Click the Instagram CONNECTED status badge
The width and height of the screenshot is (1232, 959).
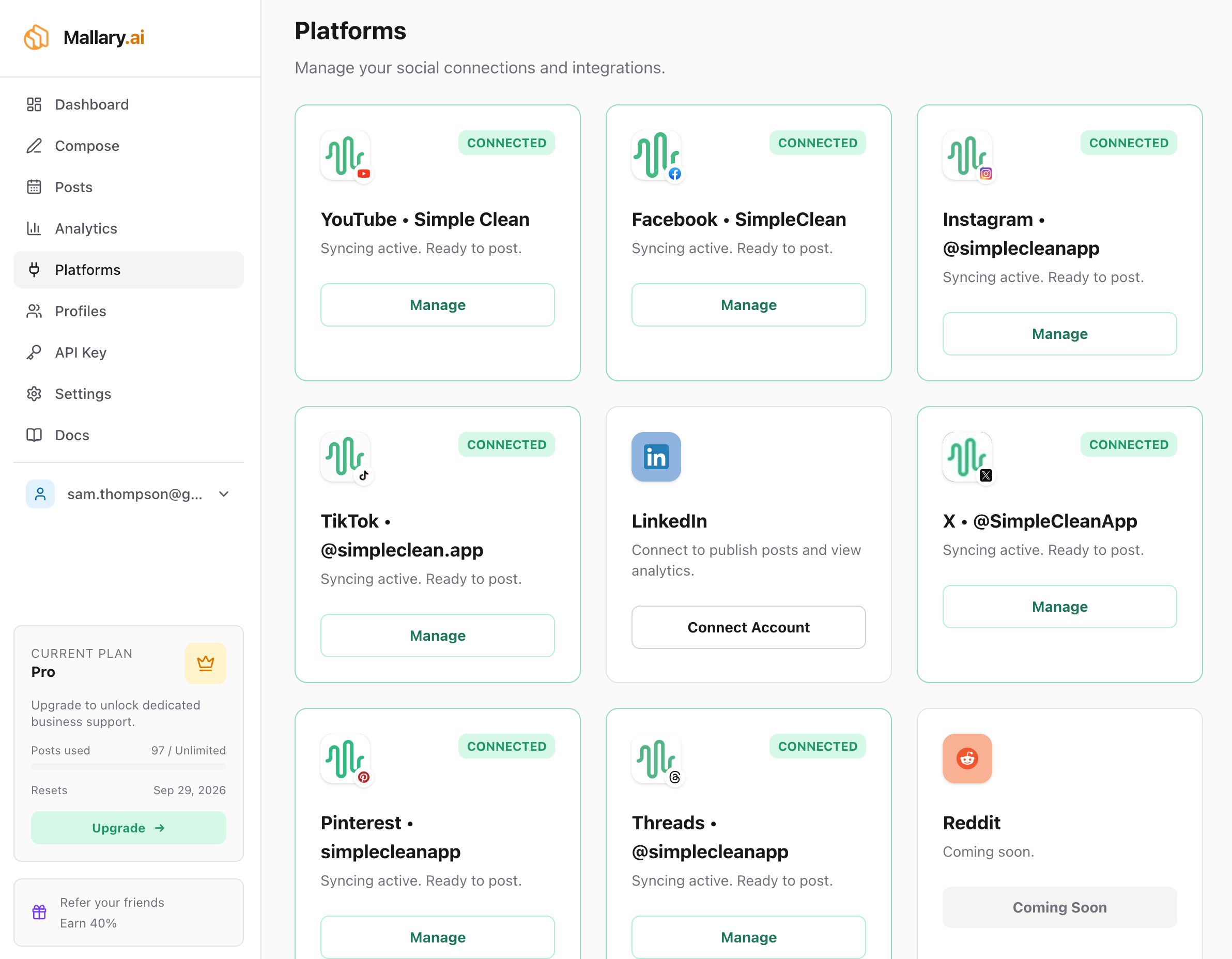click(1129, 143)
